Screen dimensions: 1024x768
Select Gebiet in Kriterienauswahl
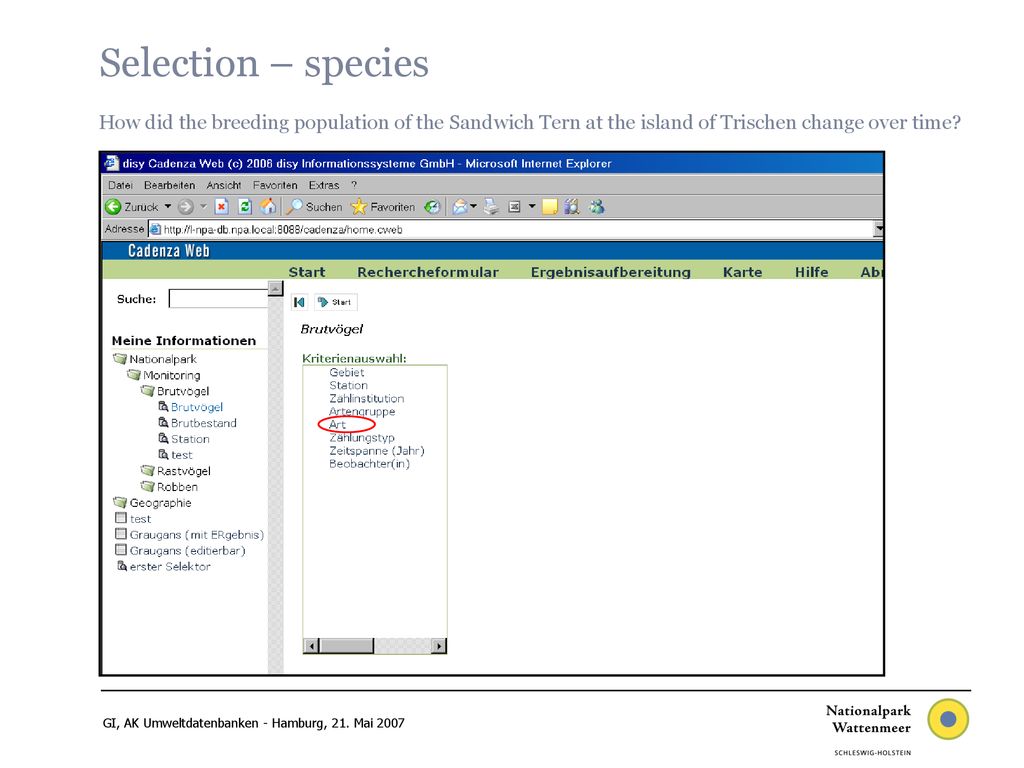tap(347, 372)
